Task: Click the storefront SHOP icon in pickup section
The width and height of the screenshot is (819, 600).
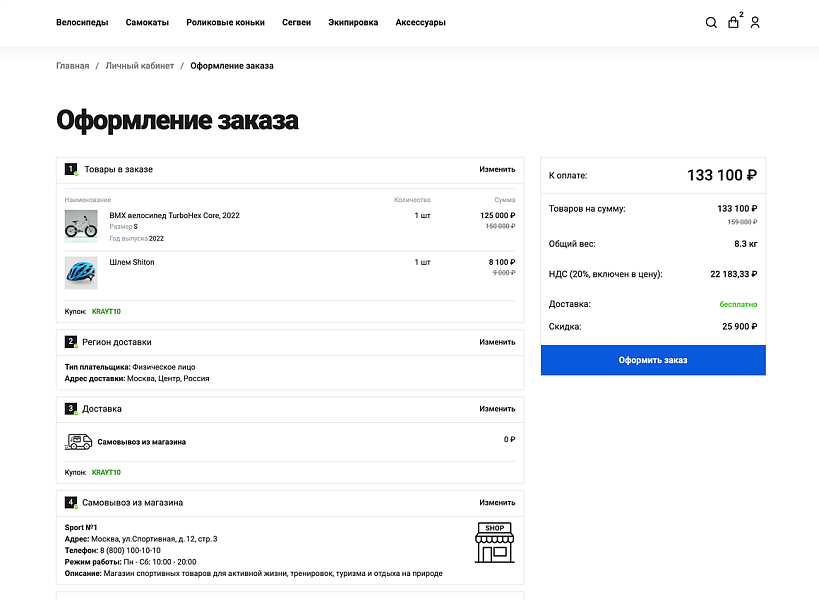Action: (492, 543)
